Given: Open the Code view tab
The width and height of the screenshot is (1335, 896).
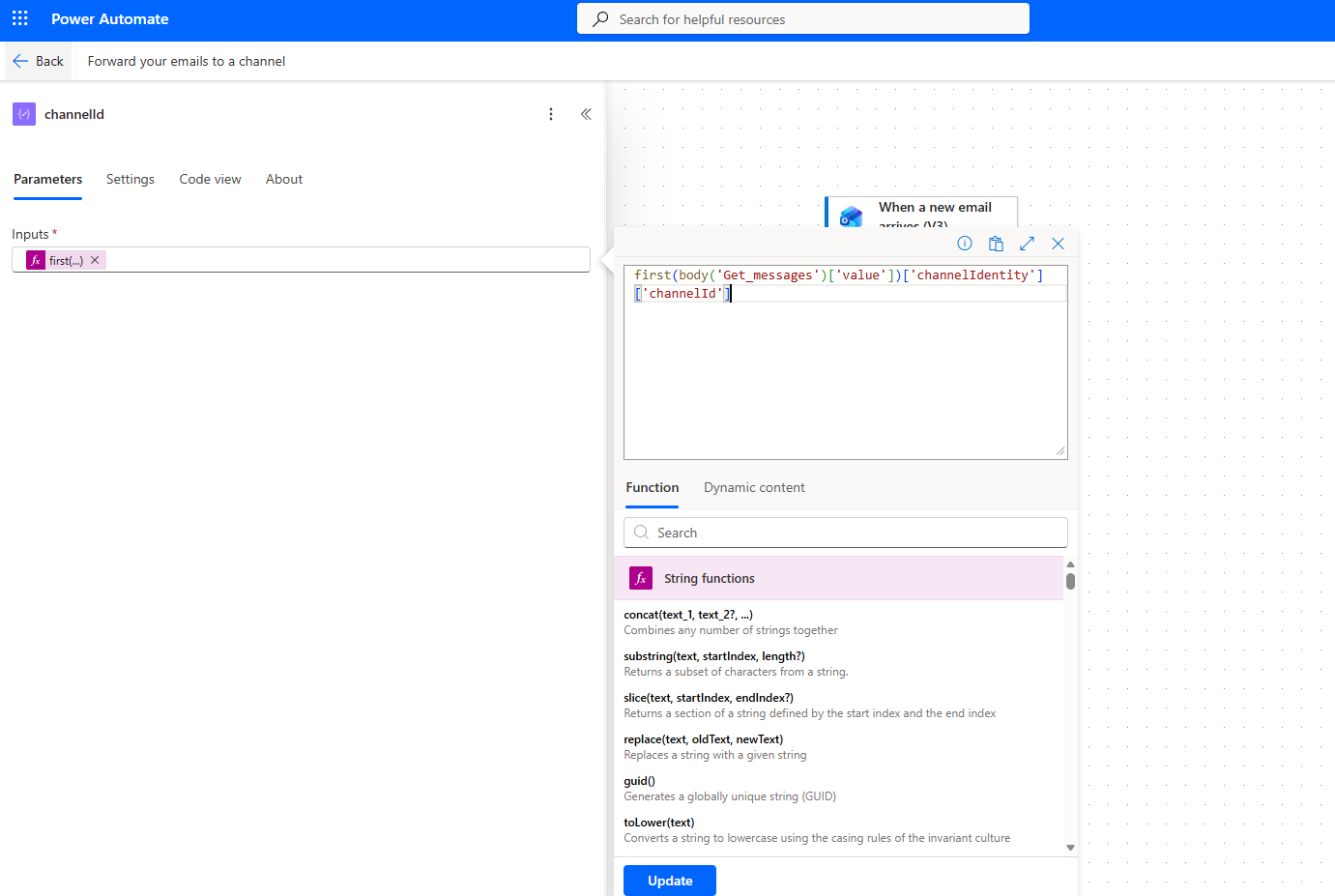Looking at the screenshot, I should (x=210, y=179).
